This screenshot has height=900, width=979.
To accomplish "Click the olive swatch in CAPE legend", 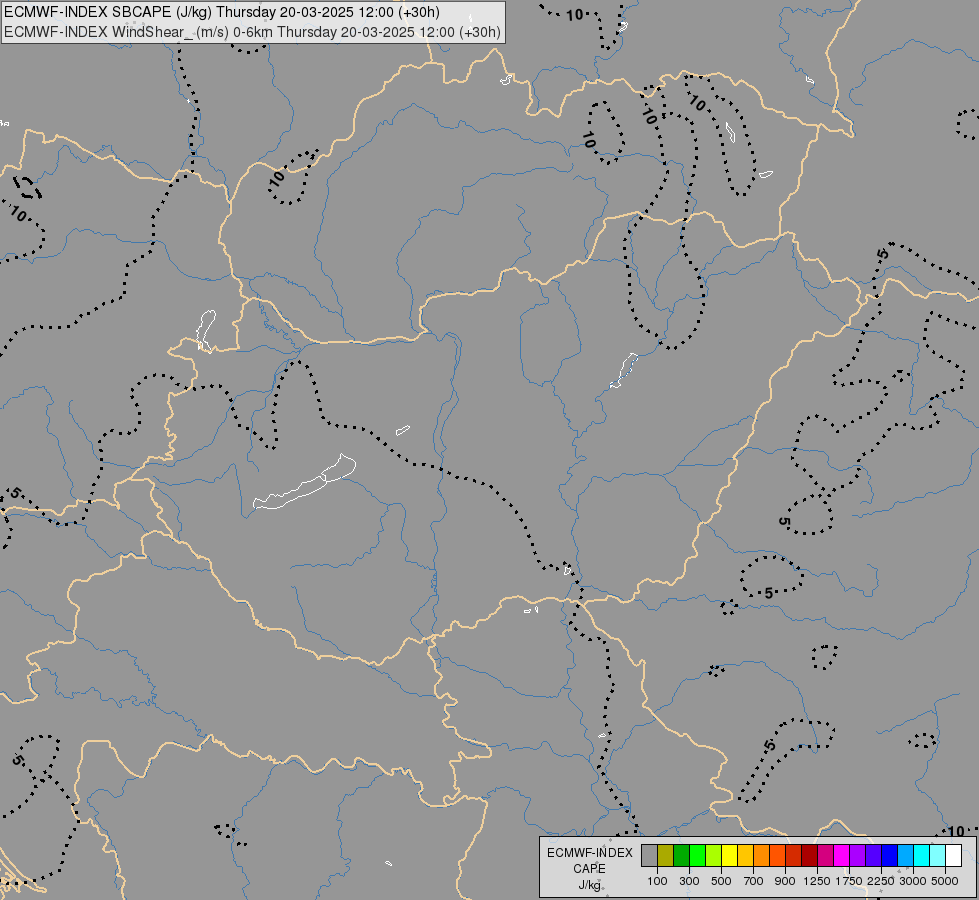I will coord(665,855).
